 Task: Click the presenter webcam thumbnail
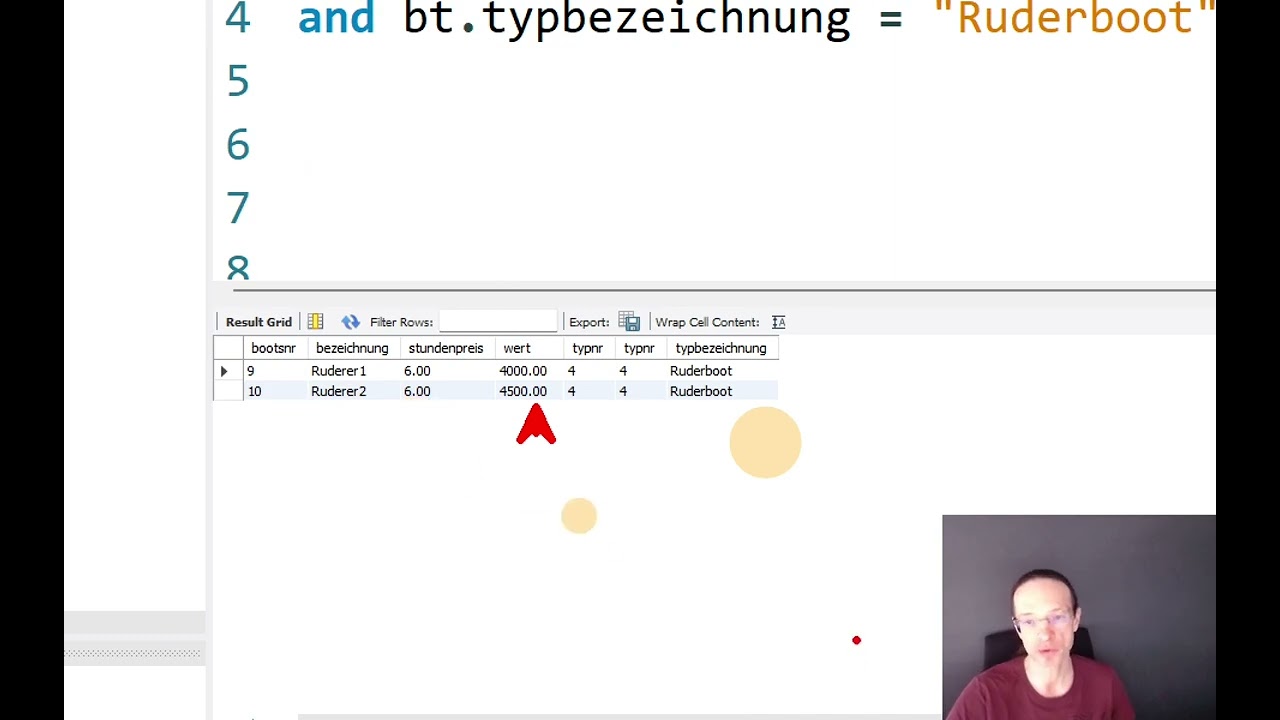pyautogui.click(x=1079, y=617)
